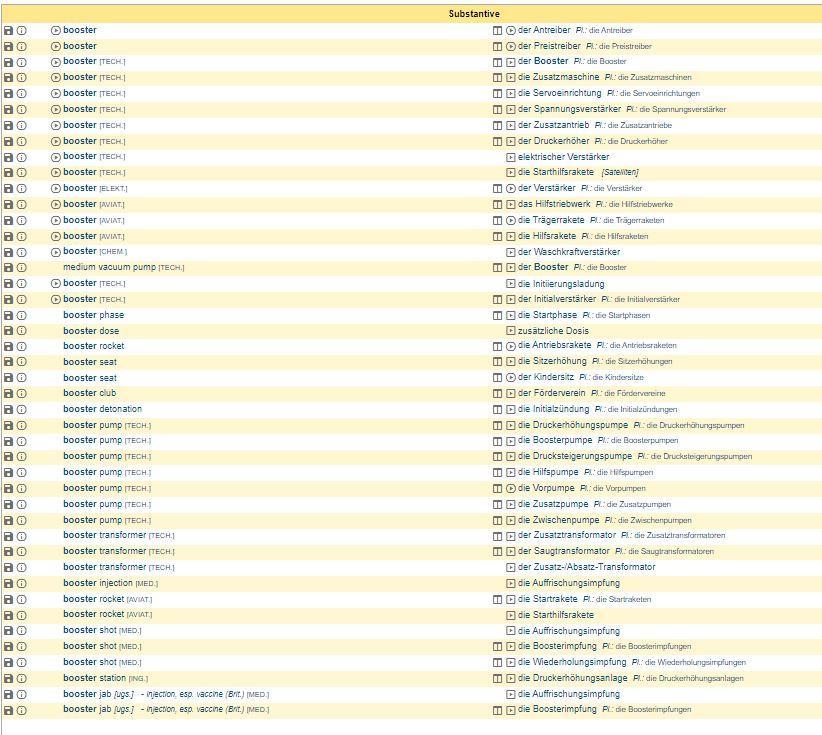
Task: Click the save icon beside "booster club"
Action: 8,394
